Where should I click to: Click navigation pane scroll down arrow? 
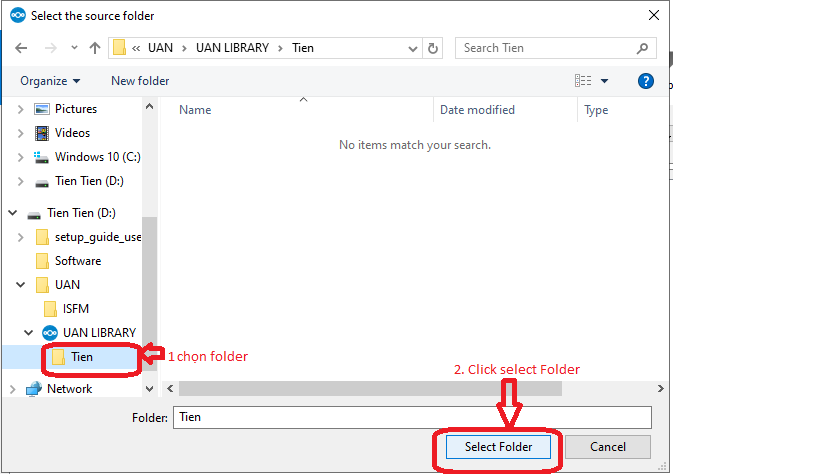149,389
